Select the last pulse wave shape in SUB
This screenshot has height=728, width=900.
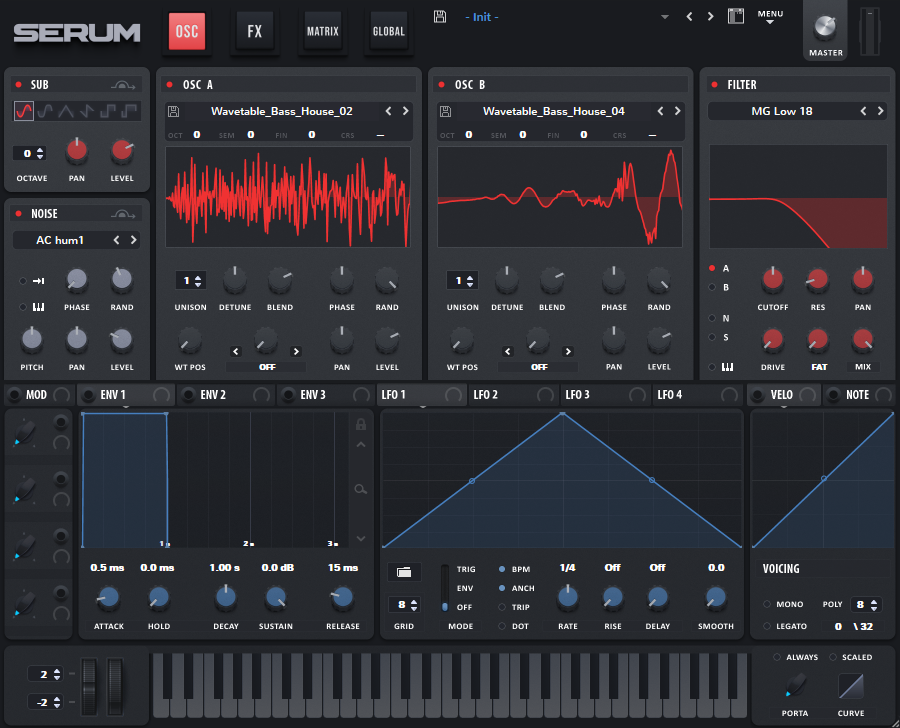coord(129,111)
